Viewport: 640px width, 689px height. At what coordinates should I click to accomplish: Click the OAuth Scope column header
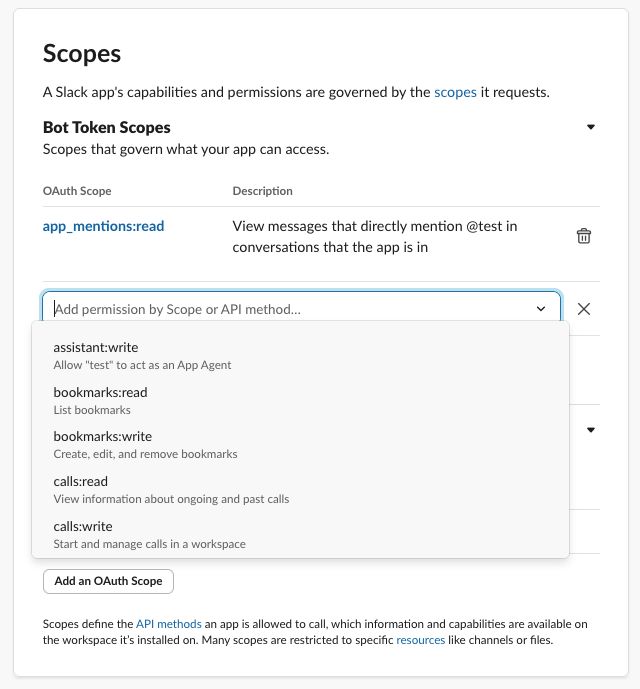pyautogui.click(x=77, y=191)
